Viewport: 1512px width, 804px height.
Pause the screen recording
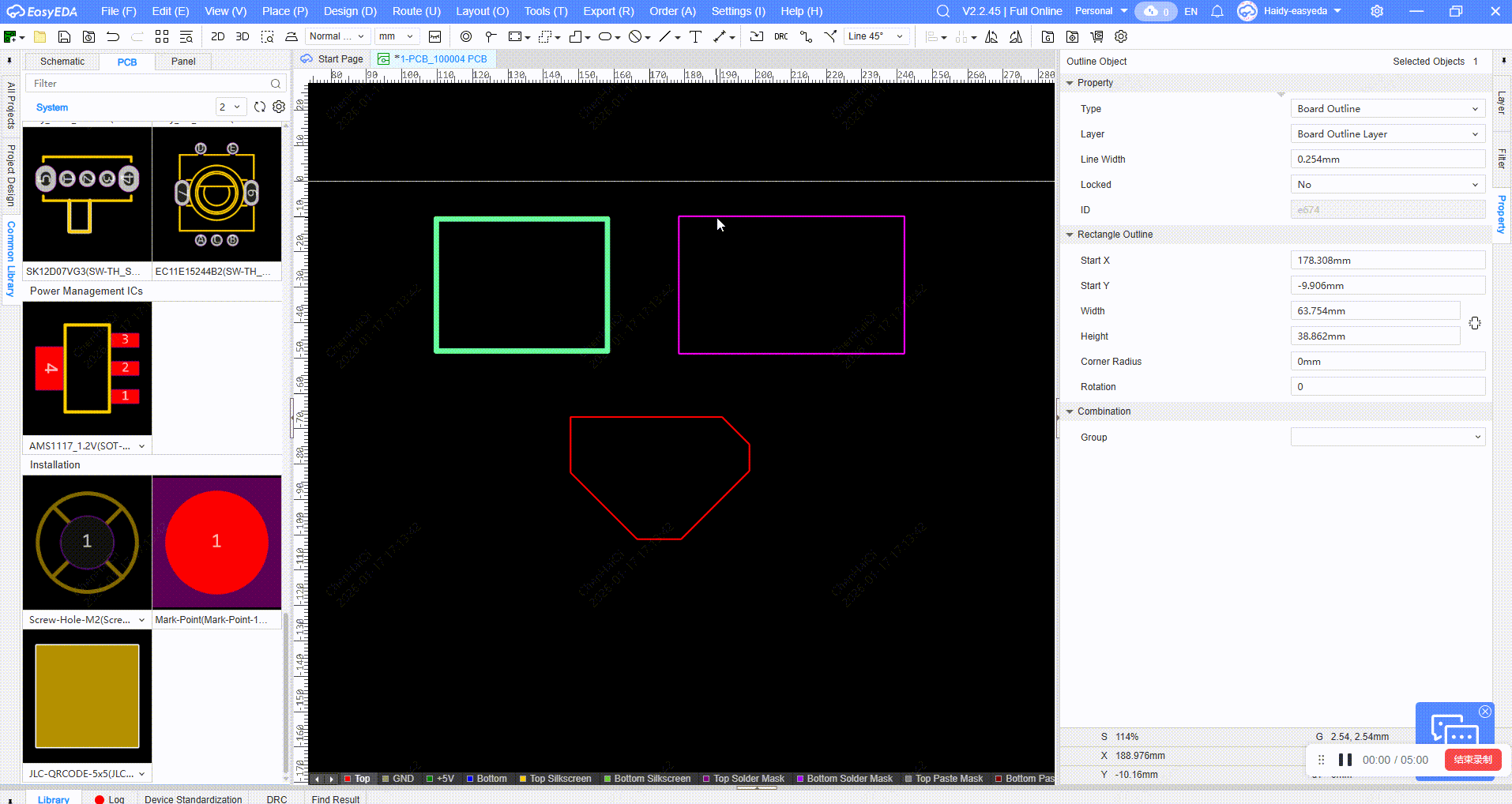tap(1345, 760)
